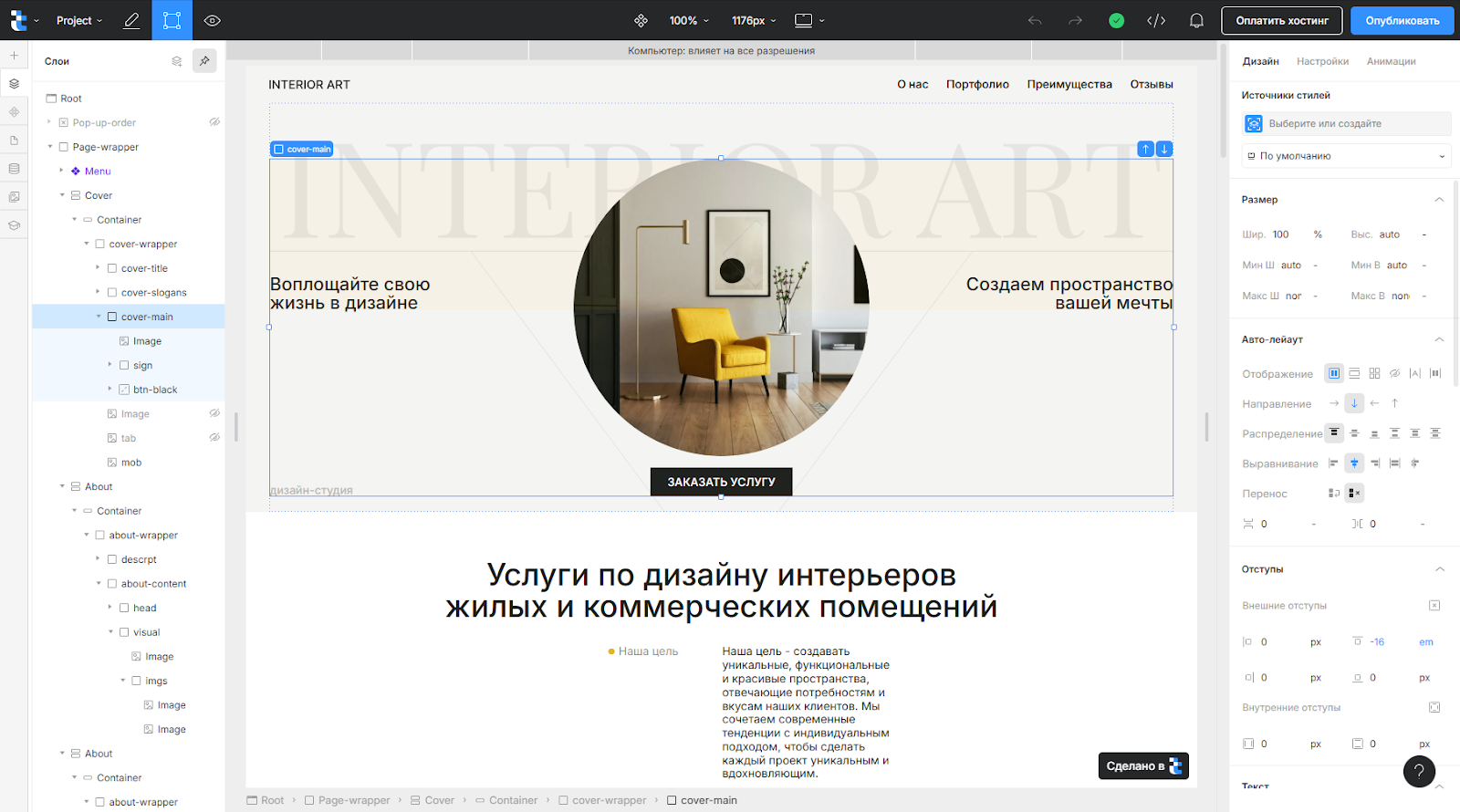Collapse the cover-main layer
Viewport: 1460px width, 812px height.
(x=99, y=317)
